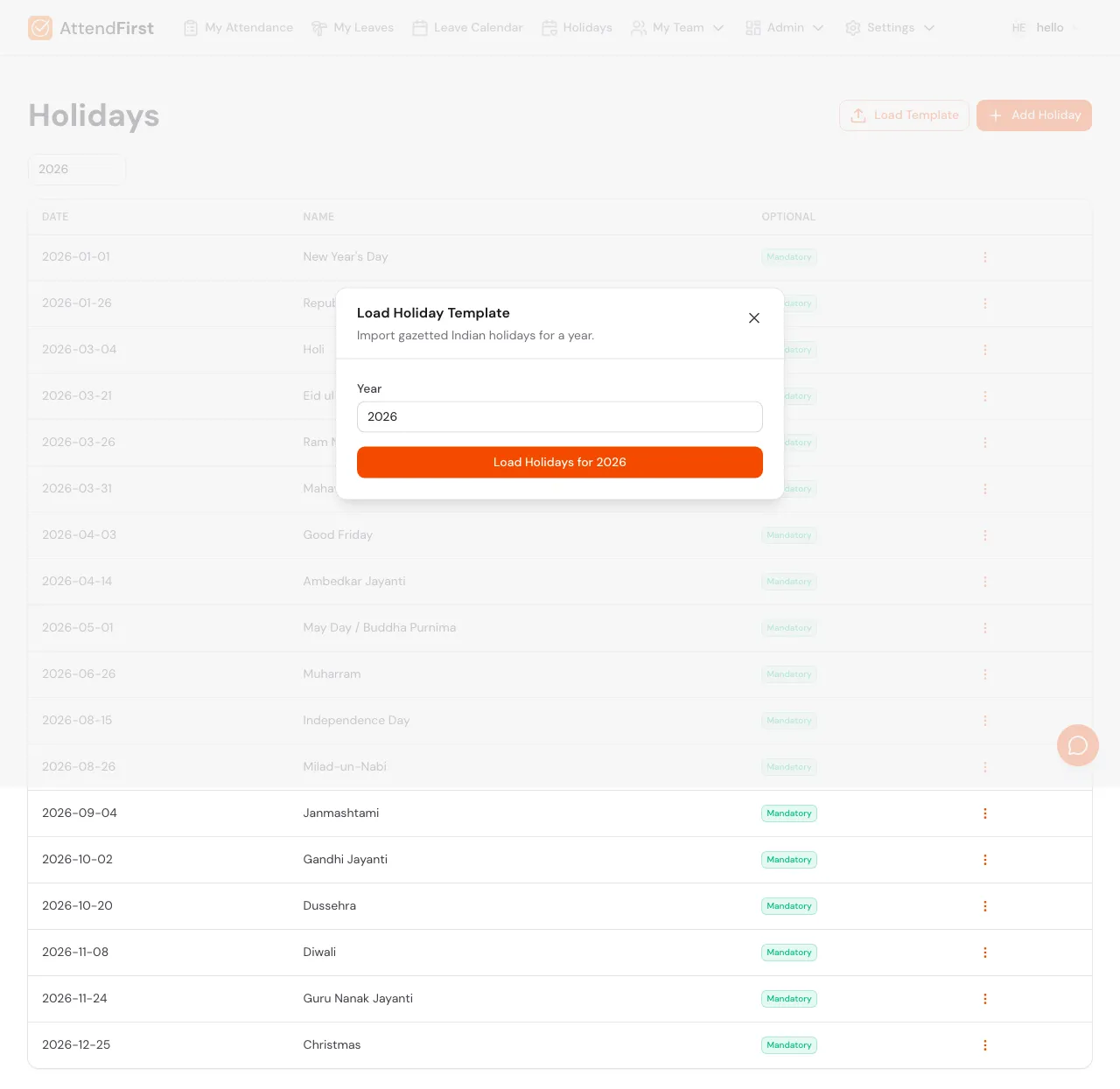Image resolution: width=1120 pixels, height=1089 pixels.
Task: Open the kebab menu on the Diwali row
Action: (x=984, y=953)
